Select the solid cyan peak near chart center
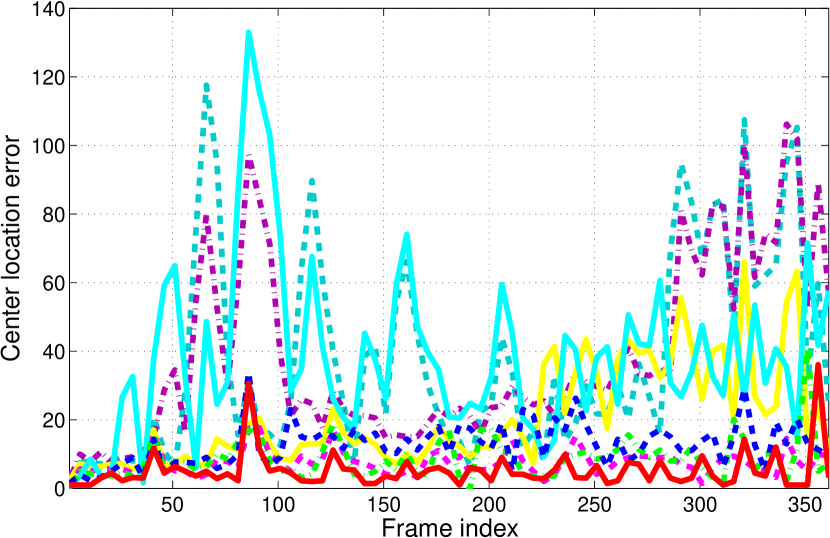The width and height of the screenshot is (830, 538). [406, 236]
